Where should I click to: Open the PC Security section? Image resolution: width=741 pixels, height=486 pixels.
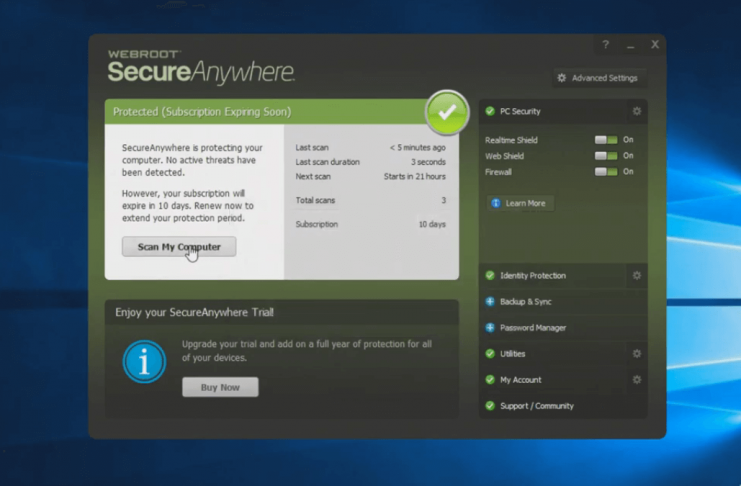(x=553, y=112)
